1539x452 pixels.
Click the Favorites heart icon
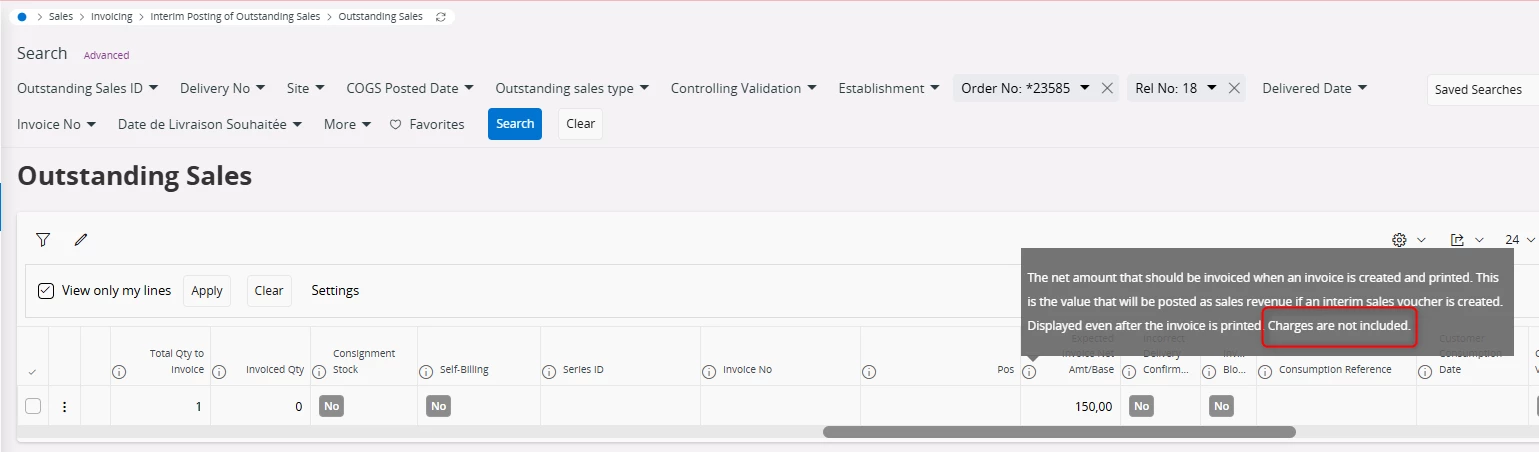[395, 125]
